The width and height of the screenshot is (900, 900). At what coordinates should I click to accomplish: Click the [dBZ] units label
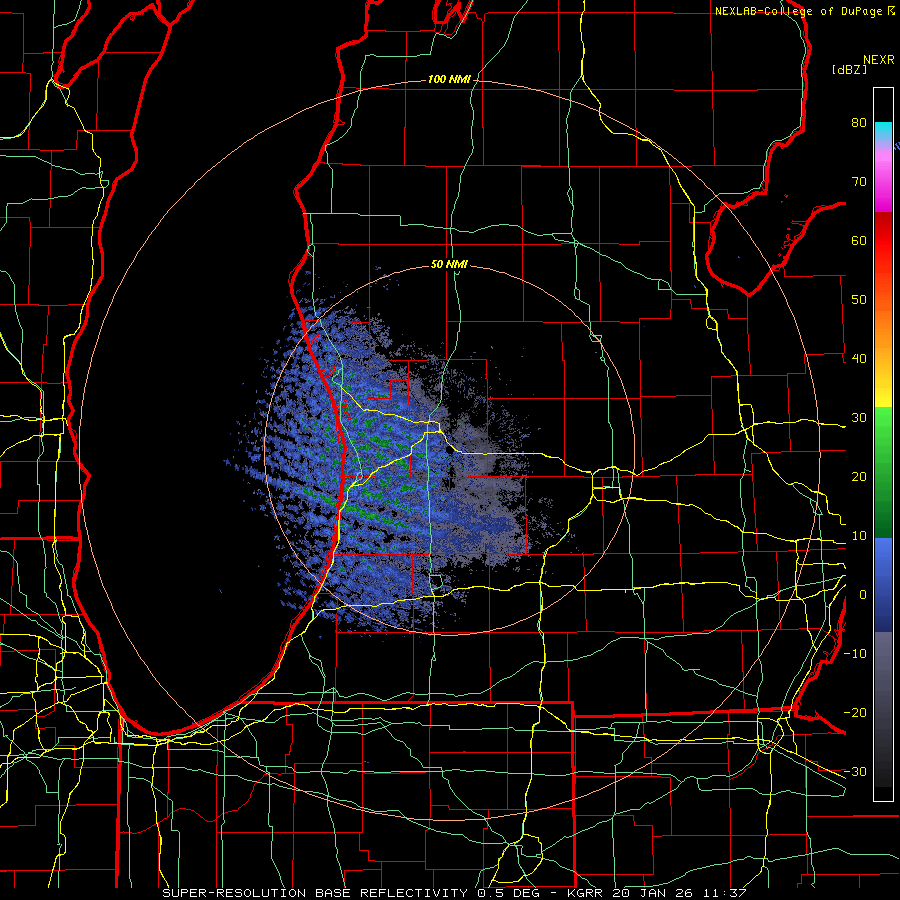[850, 69]
